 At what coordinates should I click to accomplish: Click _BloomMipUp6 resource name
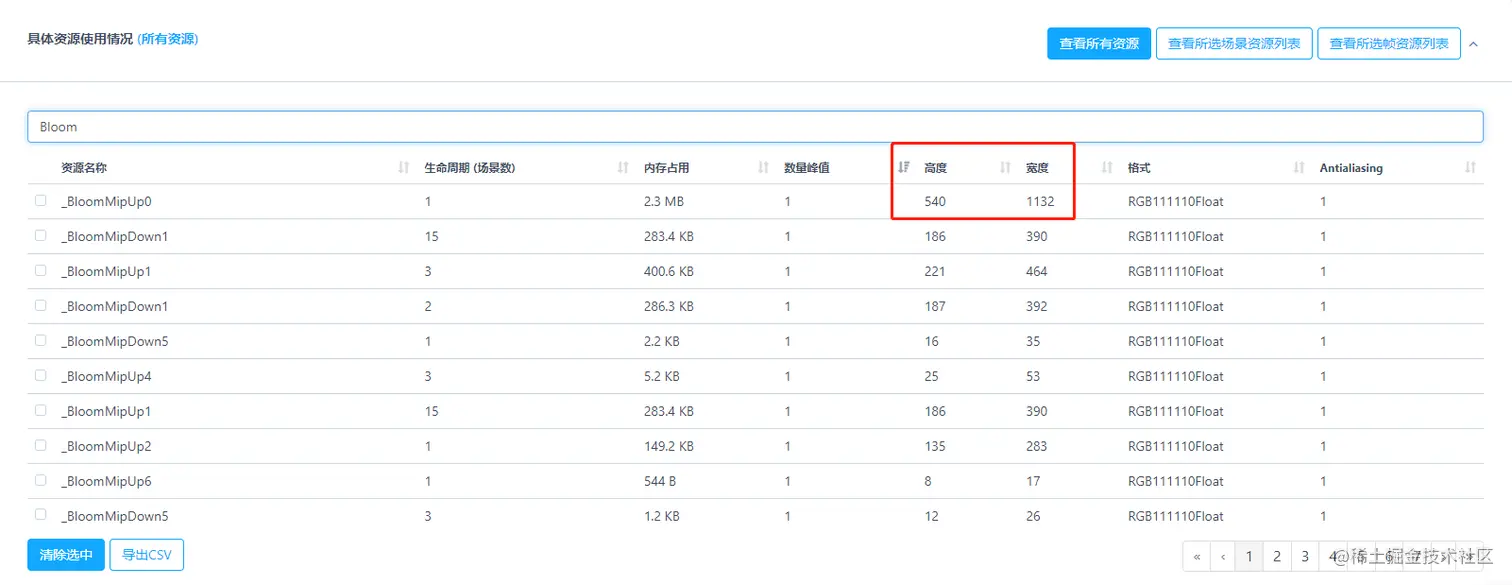(x=106, y=481)
